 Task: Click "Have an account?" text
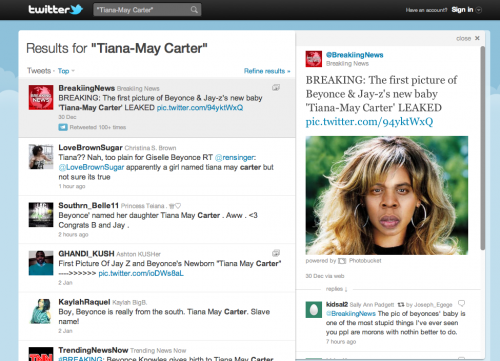point(426,10)
